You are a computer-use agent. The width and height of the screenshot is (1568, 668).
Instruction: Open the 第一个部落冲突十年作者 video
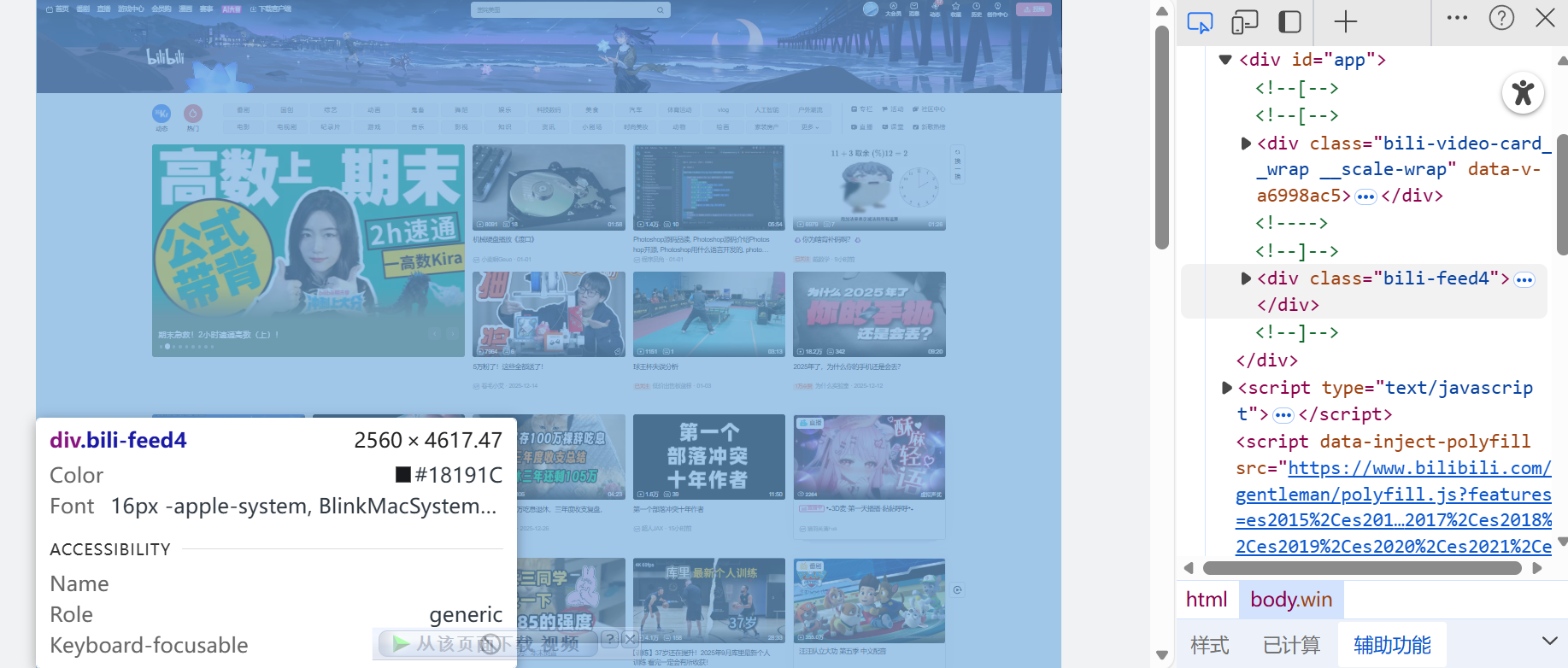(708, 457)
